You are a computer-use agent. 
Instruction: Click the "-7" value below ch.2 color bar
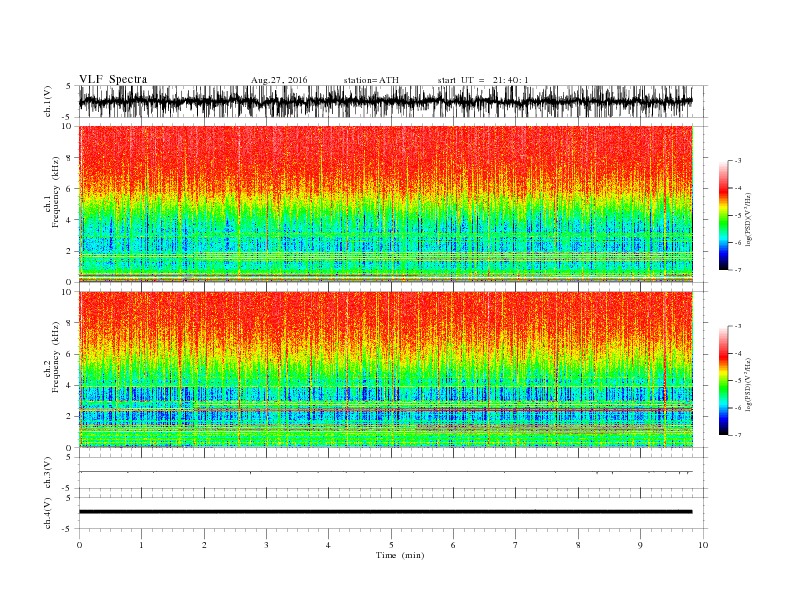(x=737, y=435)
